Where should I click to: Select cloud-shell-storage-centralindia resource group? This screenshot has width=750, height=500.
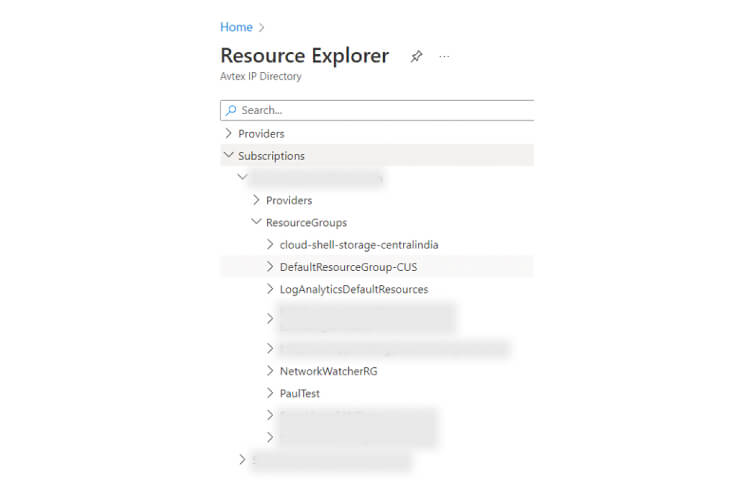point(359,245)
